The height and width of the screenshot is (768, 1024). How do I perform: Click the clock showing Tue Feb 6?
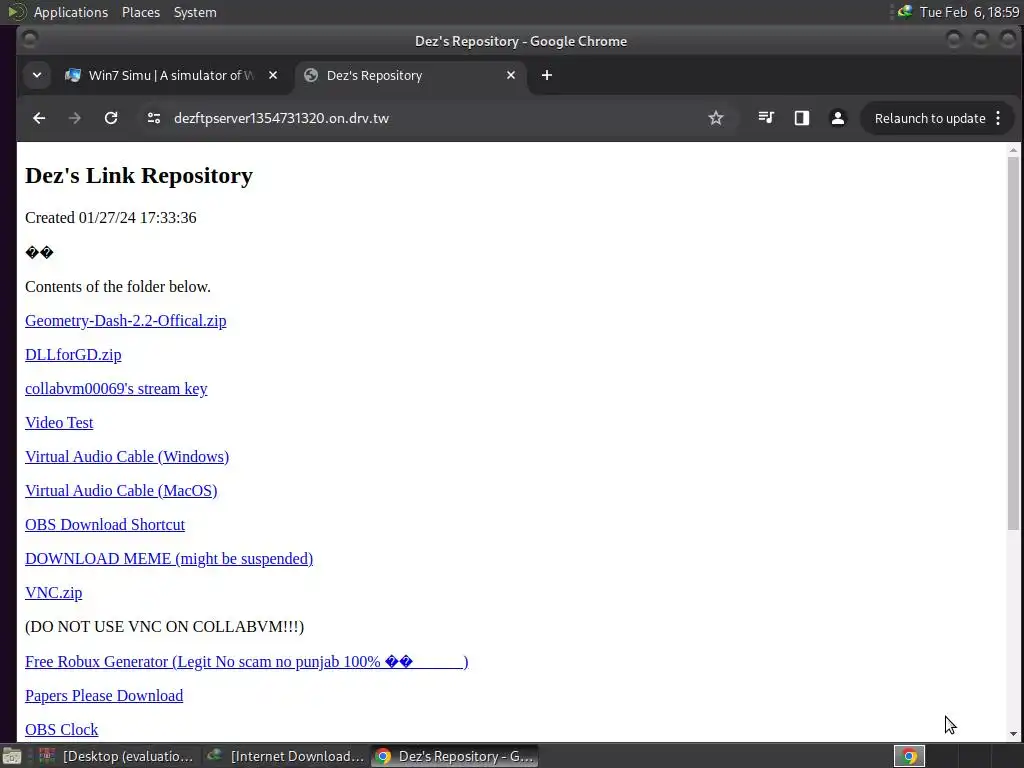tap(969, 12)
